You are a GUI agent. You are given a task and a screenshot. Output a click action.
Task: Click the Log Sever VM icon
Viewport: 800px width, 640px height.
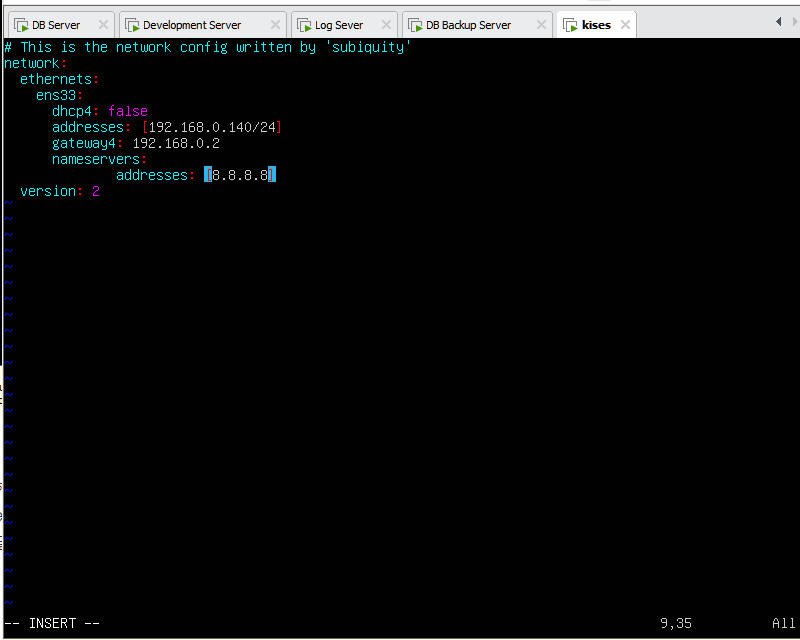[304, 25]
